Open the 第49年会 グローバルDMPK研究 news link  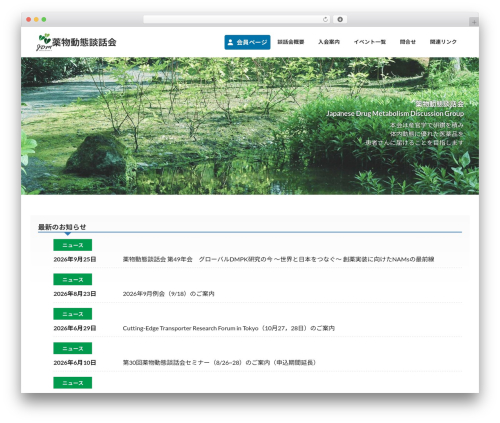point(278,259)
